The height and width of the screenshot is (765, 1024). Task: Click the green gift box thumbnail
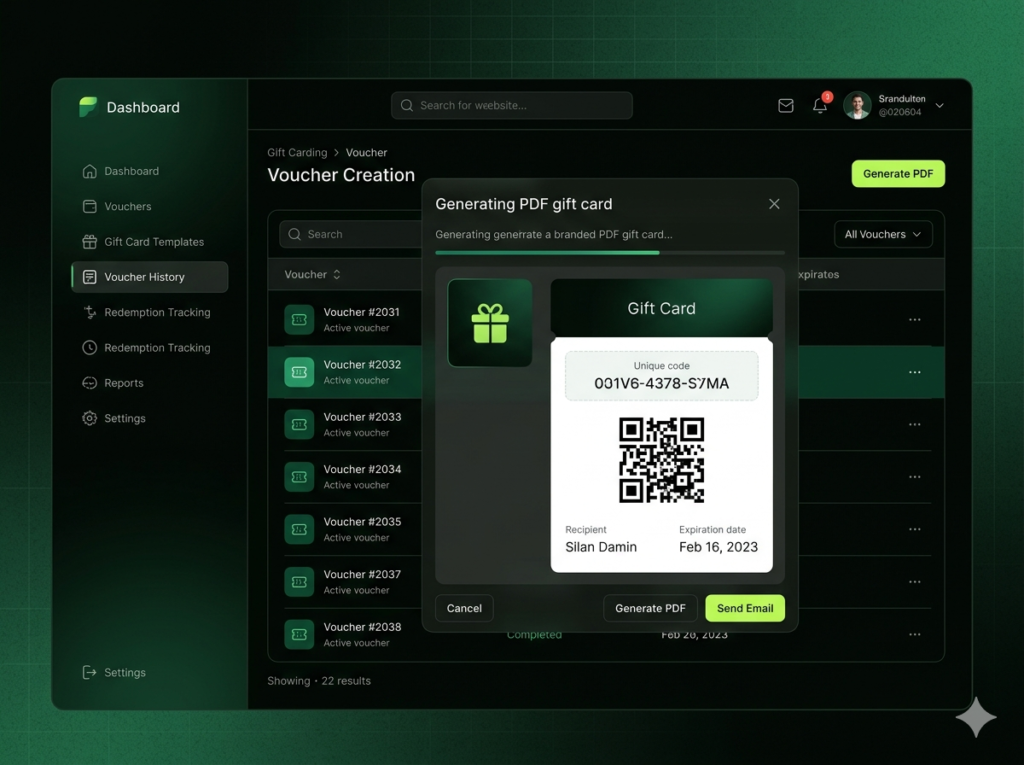[490, 323]
